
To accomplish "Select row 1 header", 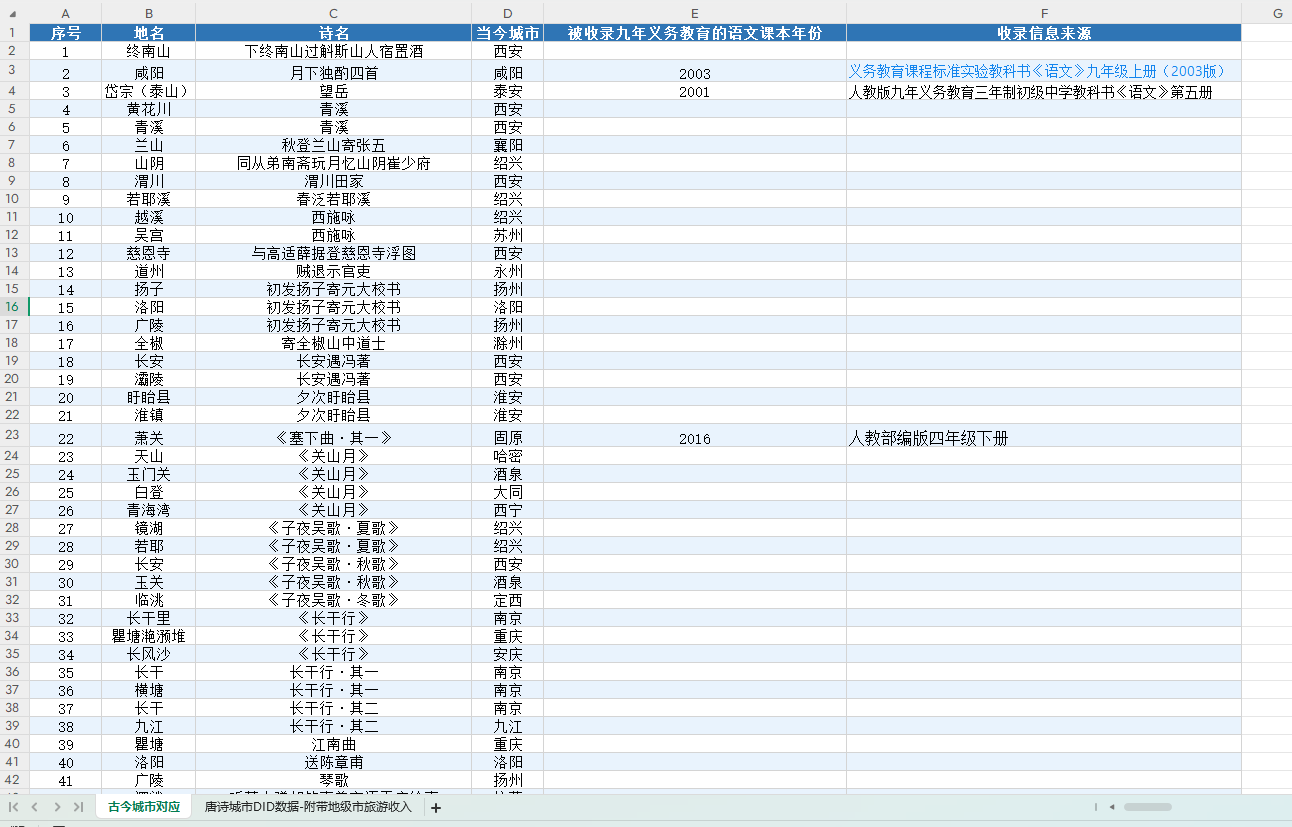I will [x=14, y=32].
